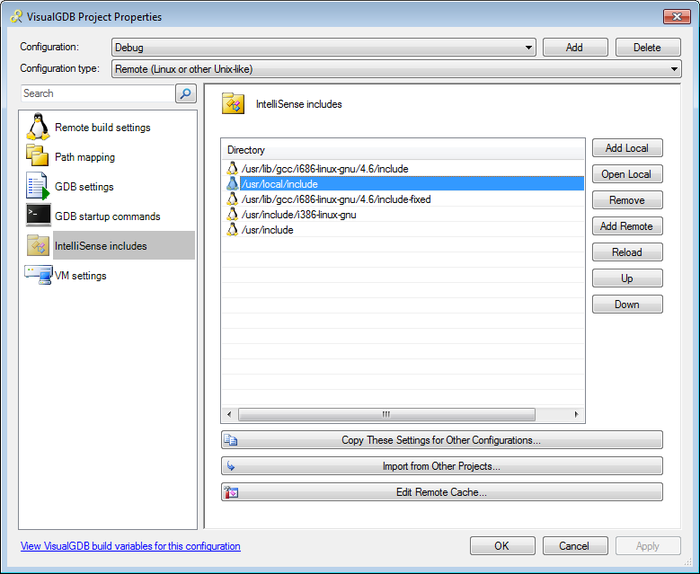Screen dimensions: 700x574
Task: Click Edit Remote Cache button
Action: [442, 492]
